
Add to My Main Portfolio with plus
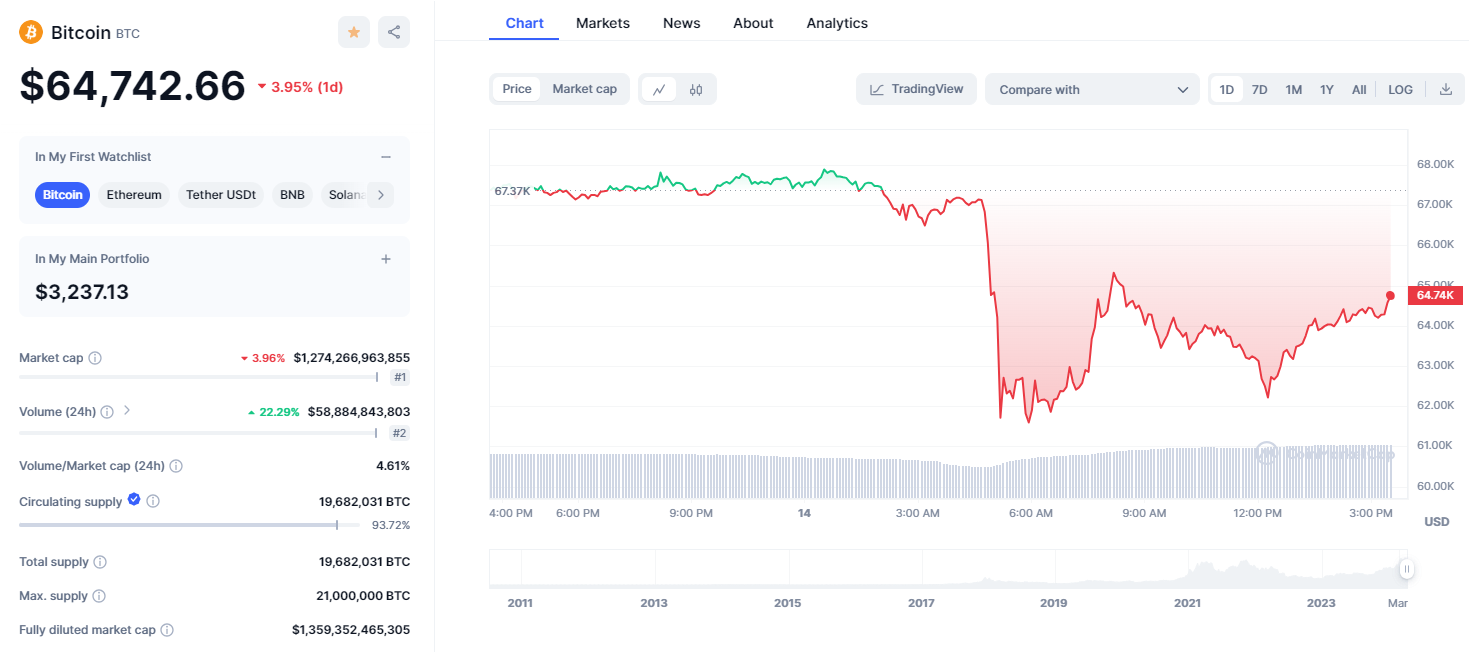[386, 259]
